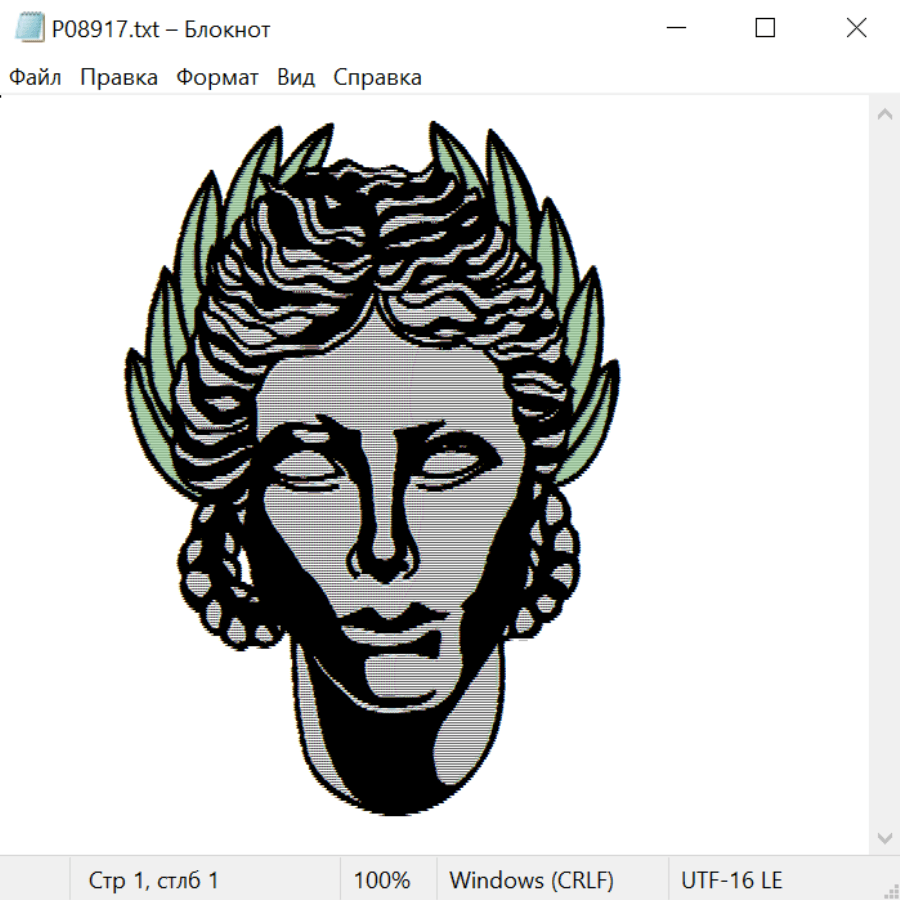Maximize the Notepad window

tap(765, 28)
